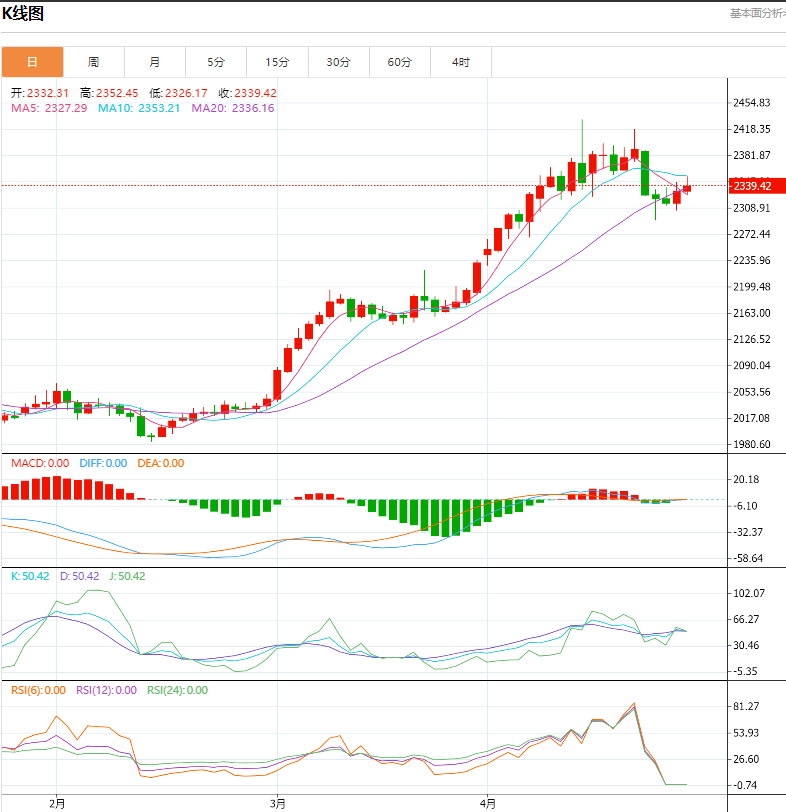Choose the 30分 interval tab
786x812 pixels.
[x=338, y=62]
